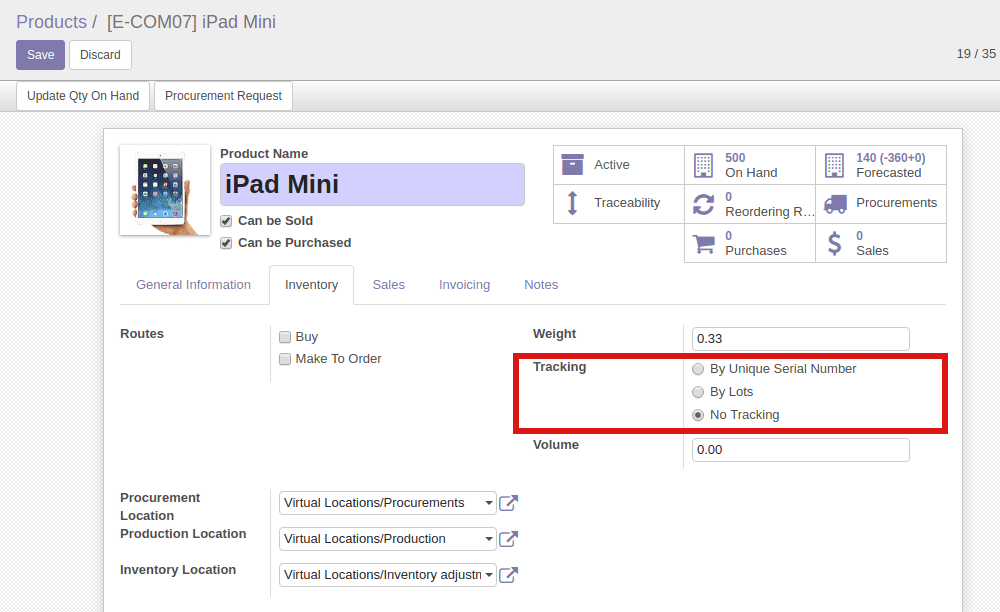The image size is (1000, 612).
Task: Open external link for Inventory Location
Action: pos(508,574)
